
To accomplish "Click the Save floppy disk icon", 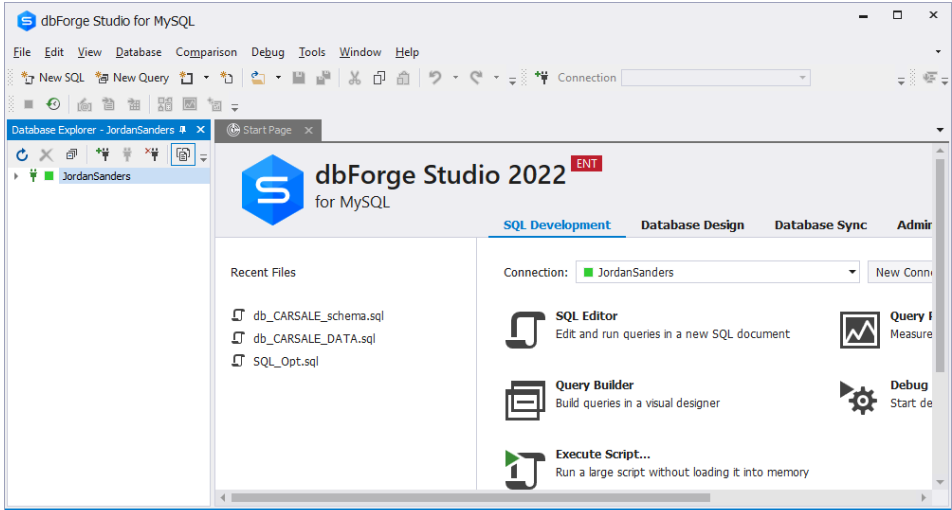I will [x=299, y=78].
